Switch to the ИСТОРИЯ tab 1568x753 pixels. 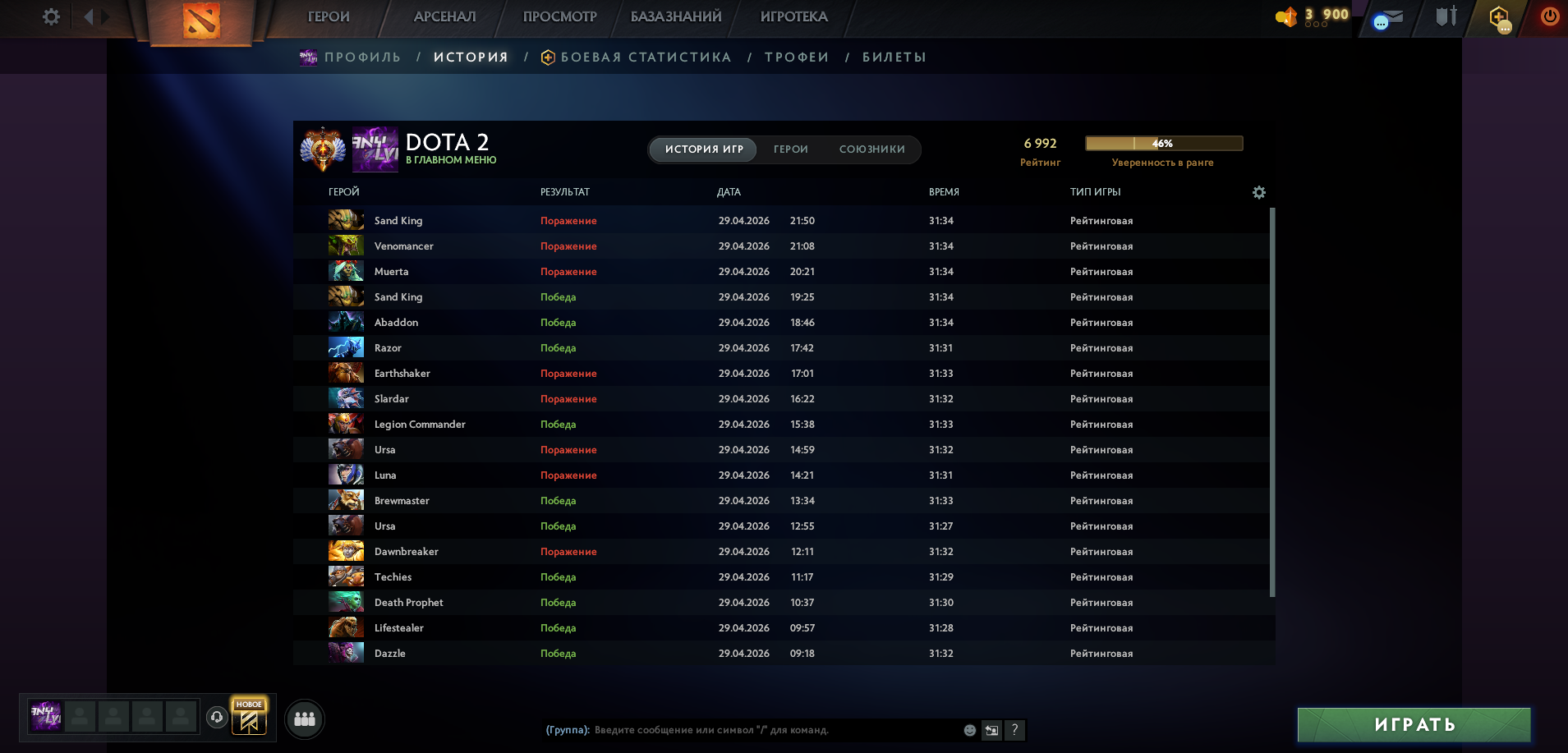(471, 57)
